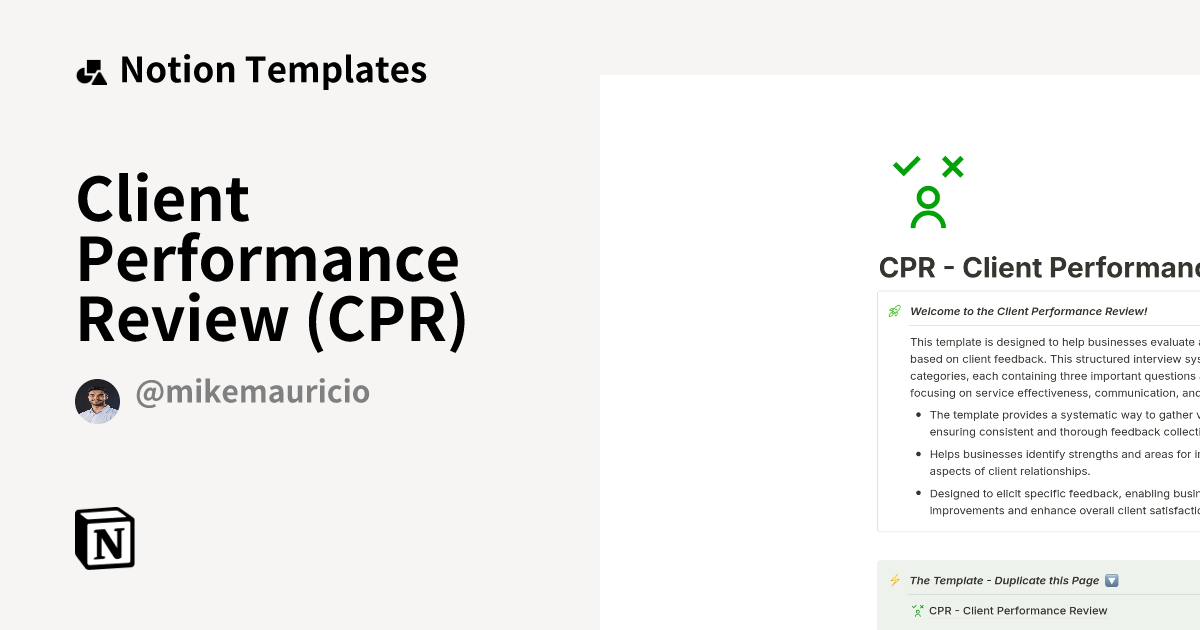Click the green X in the page emoji

(951, 165)
